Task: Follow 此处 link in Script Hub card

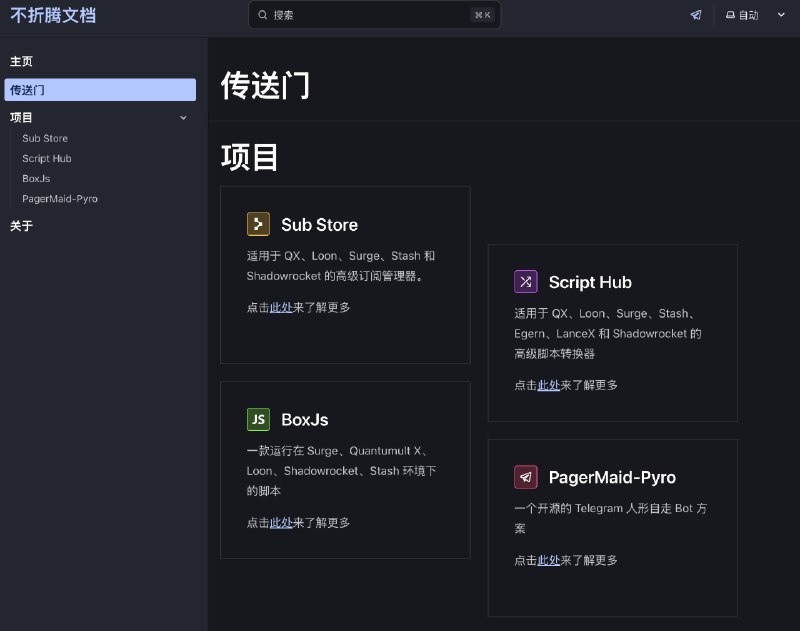Action: pos(548,385)
